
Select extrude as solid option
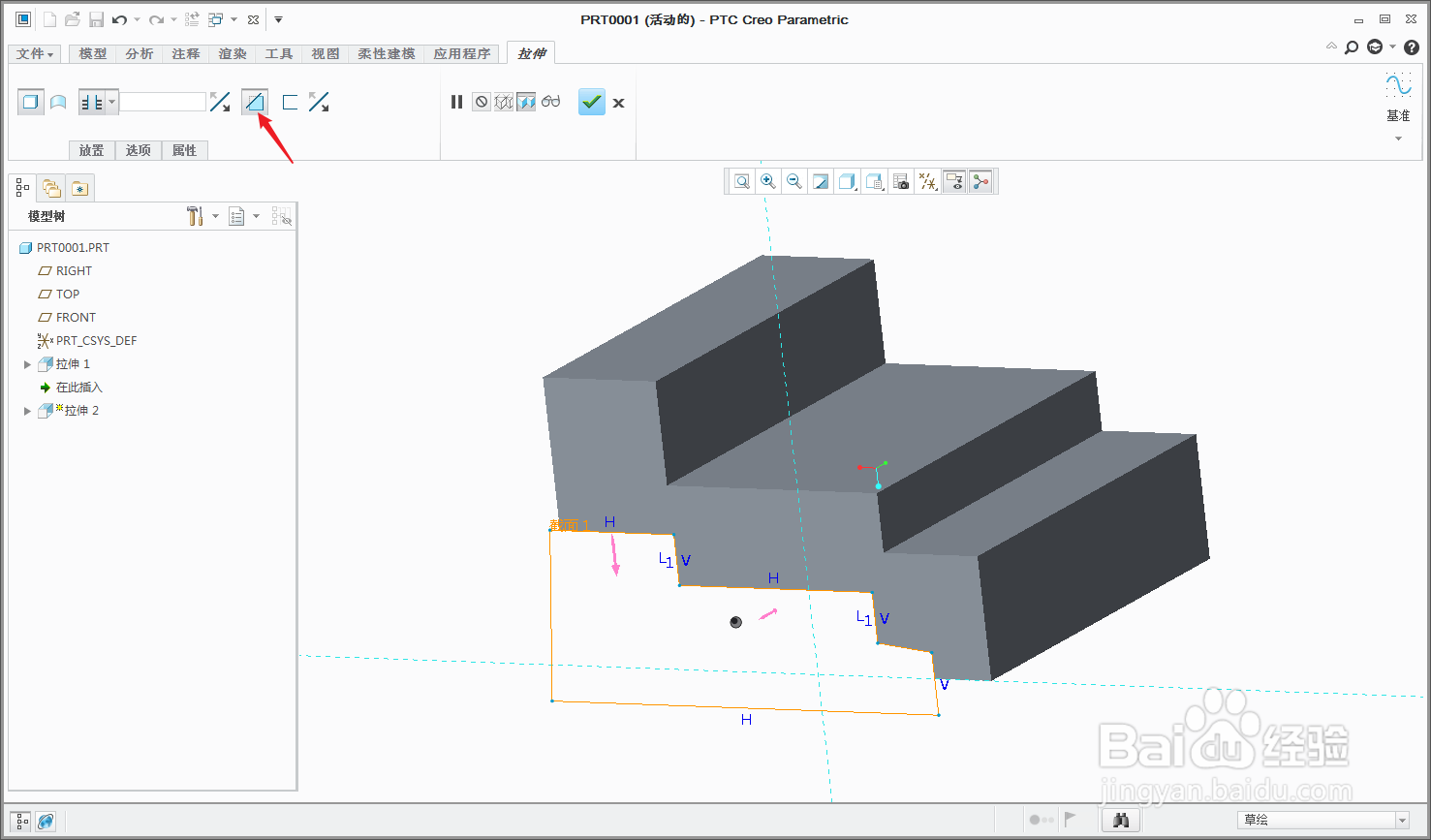click(31, 102)
